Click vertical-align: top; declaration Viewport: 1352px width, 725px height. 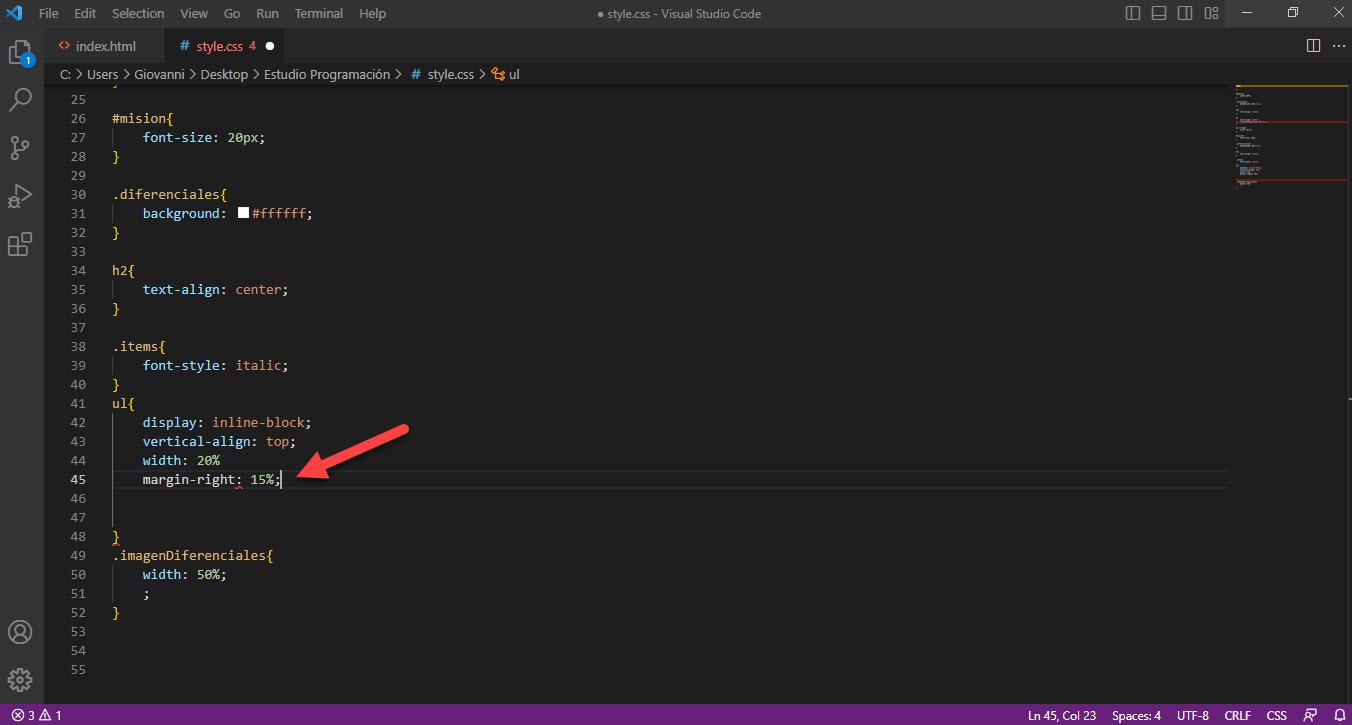coord(219,442)
